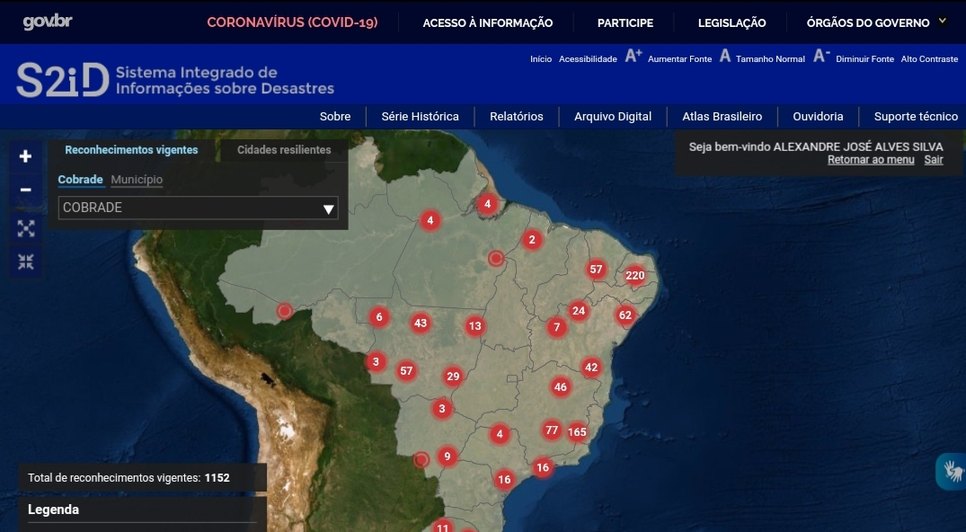The height and width of the screenshot is (532, 966).
Task: Click the lone 57 marker near 220
Action: point(596,269)
